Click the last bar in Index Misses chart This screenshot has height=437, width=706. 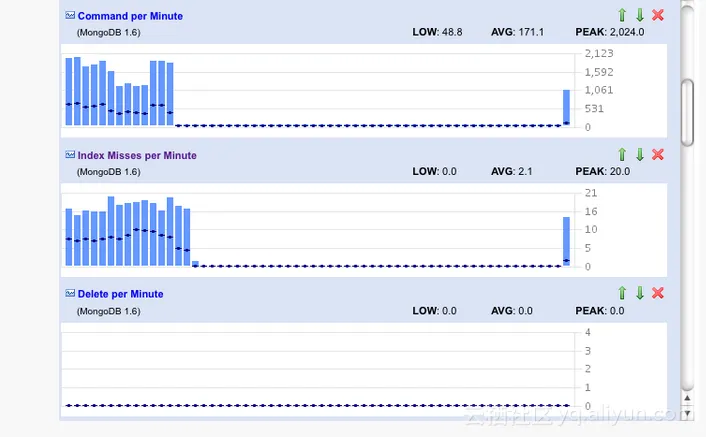coord(566,241)
